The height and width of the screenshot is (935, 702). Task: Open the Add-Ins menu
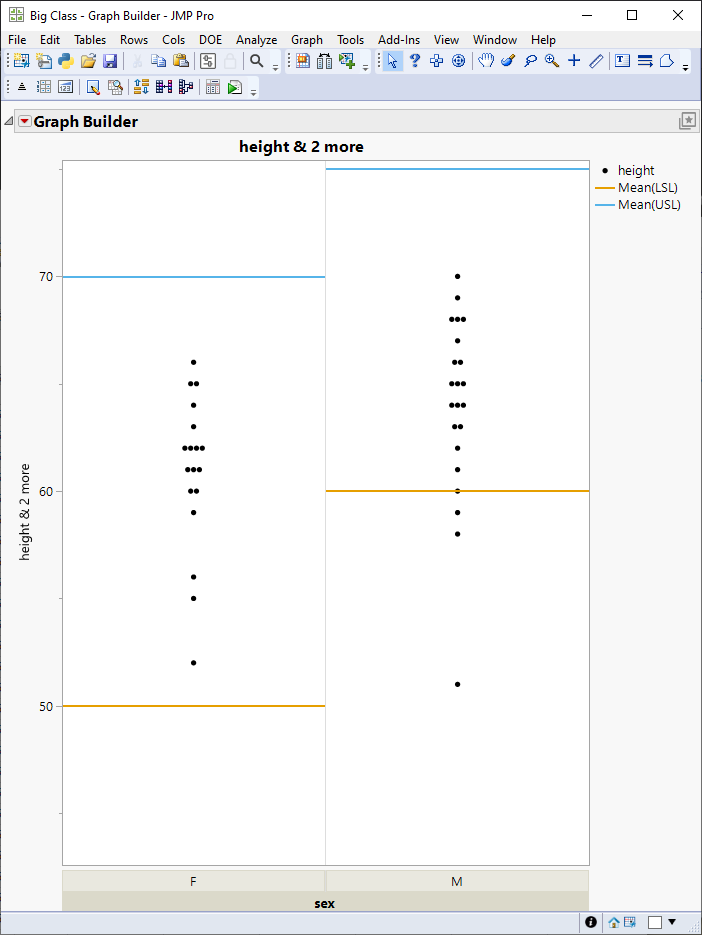399,40
